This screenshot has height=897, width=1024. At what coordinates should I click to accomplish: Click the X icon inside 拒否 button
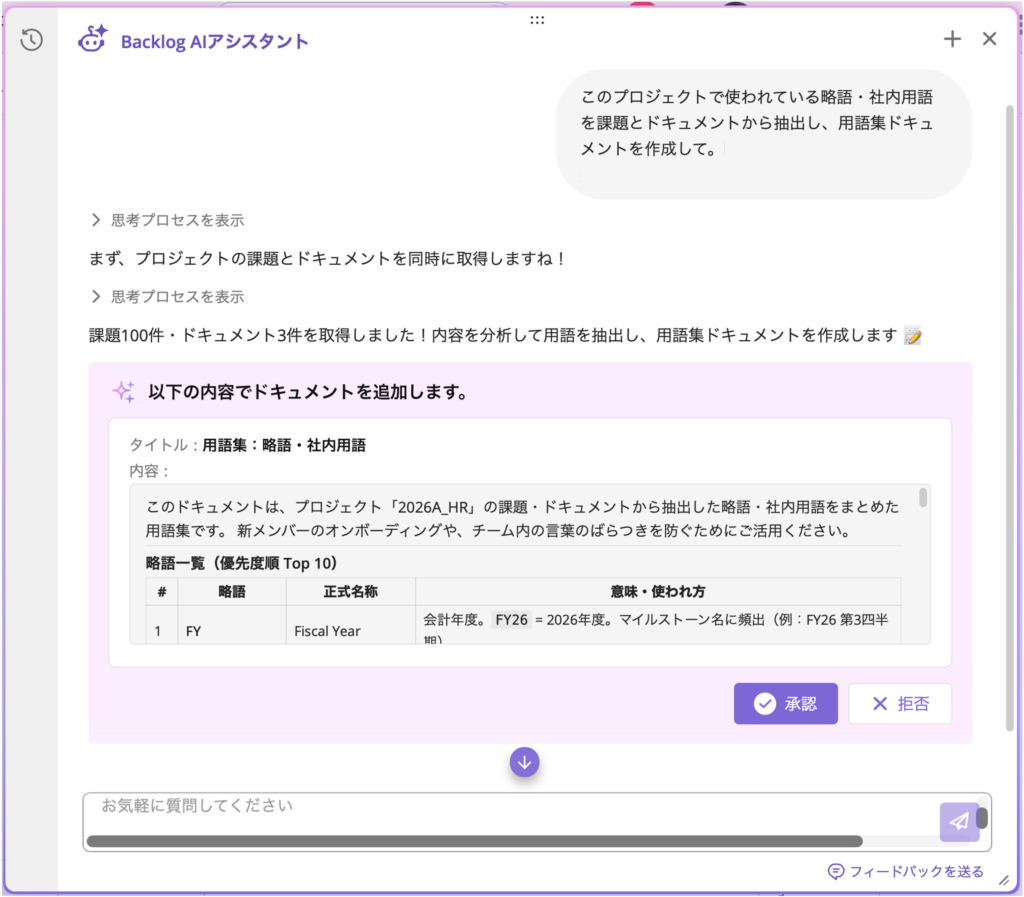(x=880, y=703)
